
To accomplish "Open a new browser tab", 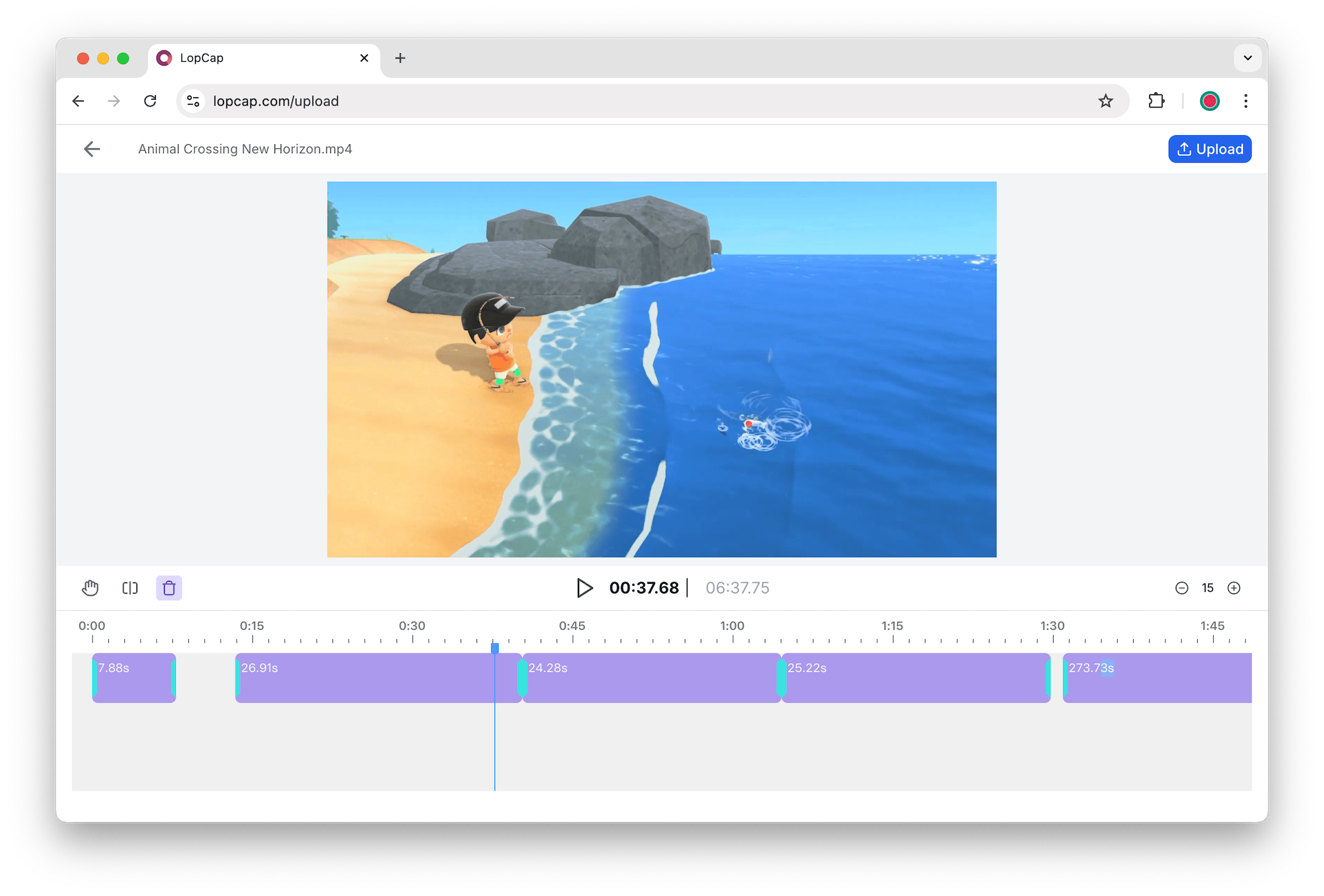I will (x=400, y=58).
